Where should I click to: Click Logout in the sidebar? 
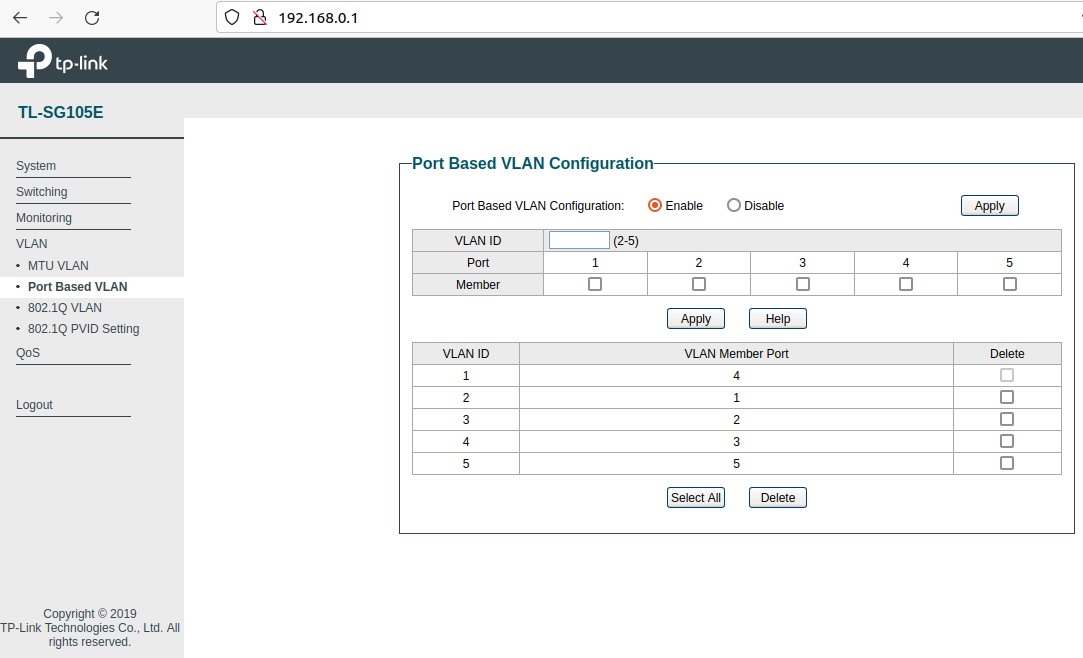click(x=34, y=404)
